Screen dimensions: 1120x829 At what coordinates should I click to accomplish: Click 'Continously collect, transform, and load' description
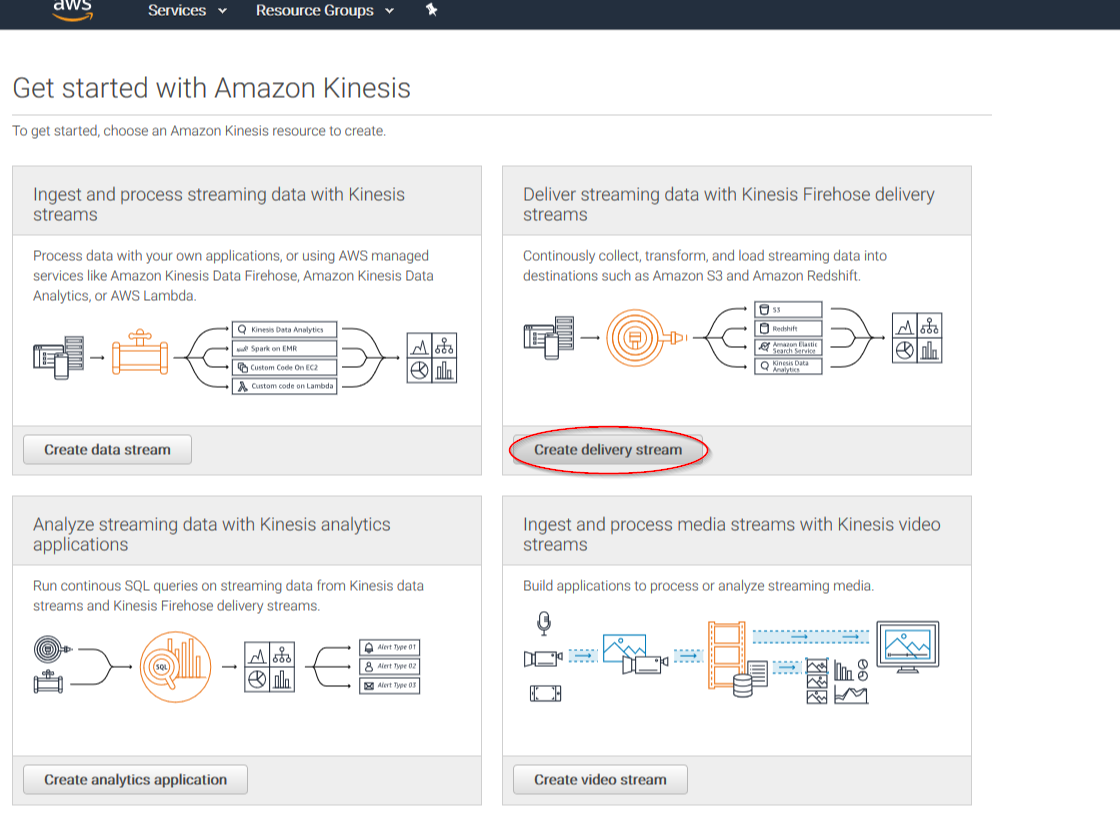[x=705, y=266]
